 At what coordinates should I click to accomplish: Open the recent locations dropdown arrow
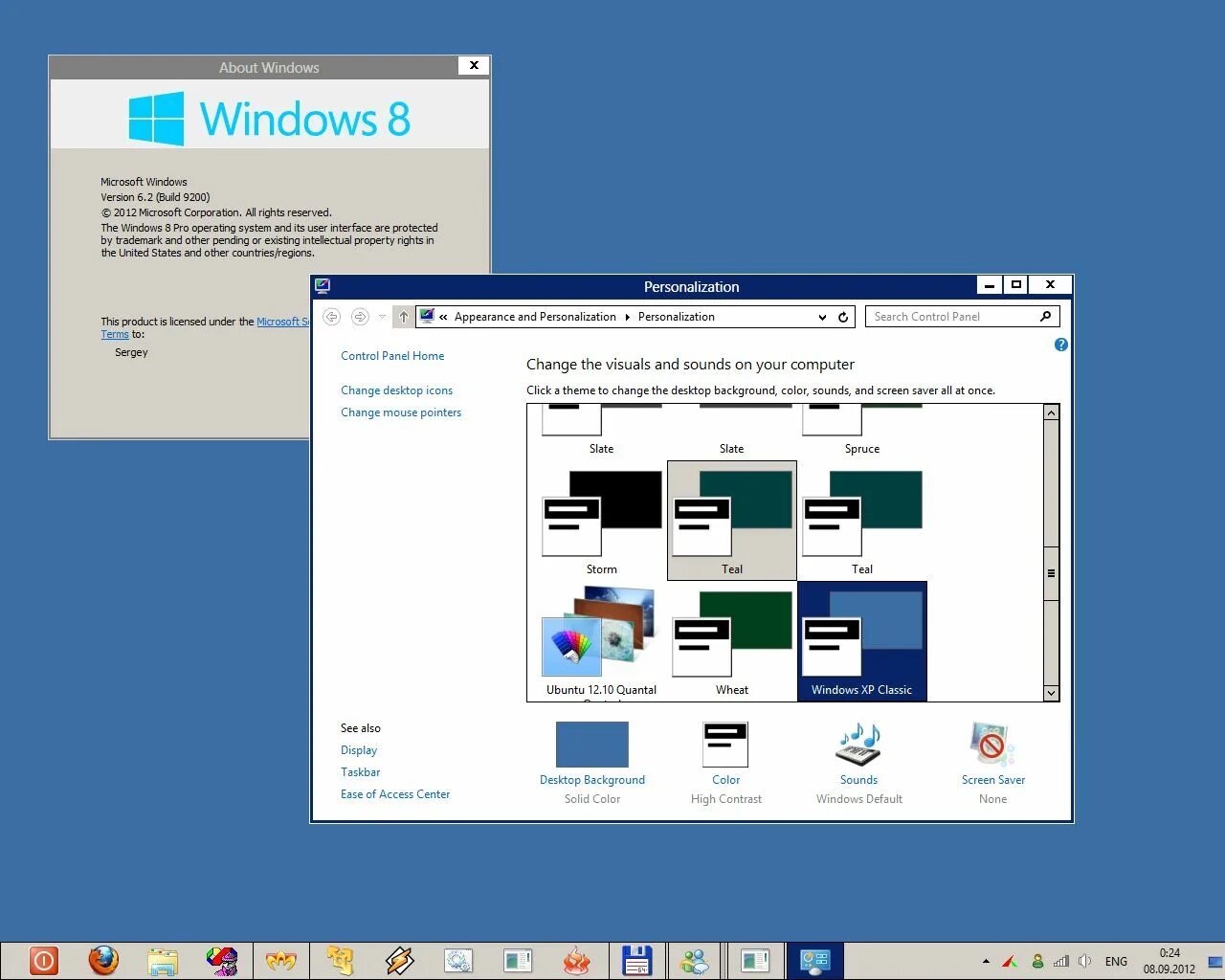pos(382,317)
